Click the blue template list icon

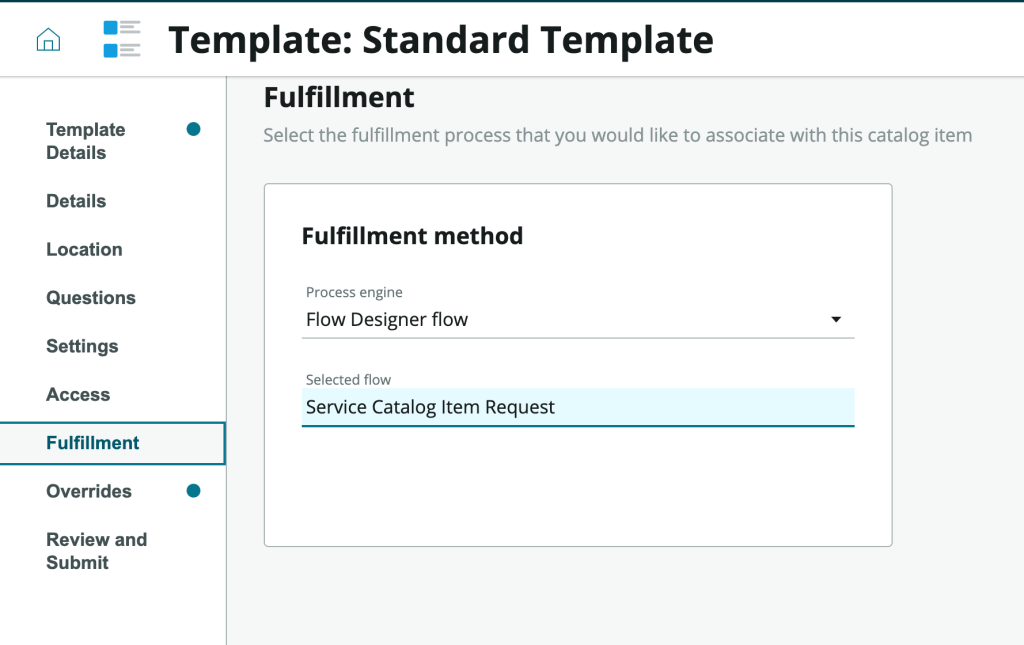coord(122,40)
